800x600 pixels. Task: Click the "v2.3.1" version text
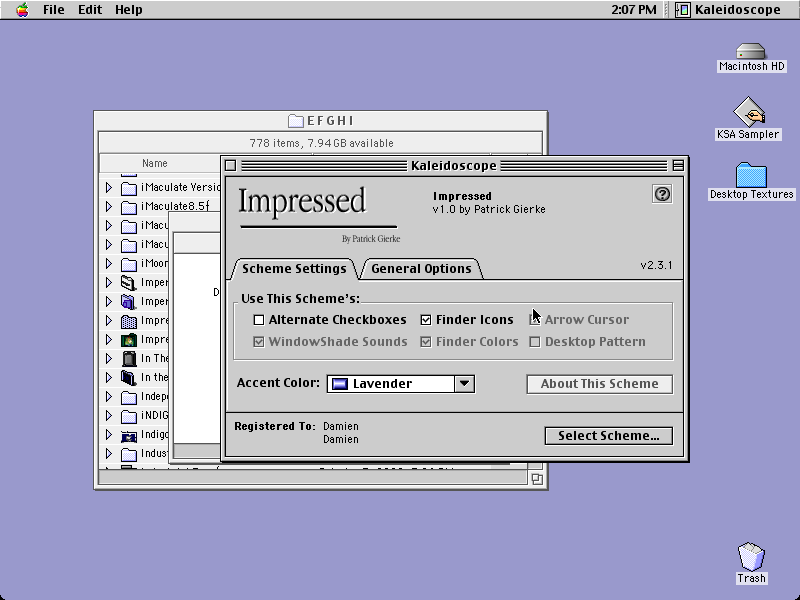[656, 265]
